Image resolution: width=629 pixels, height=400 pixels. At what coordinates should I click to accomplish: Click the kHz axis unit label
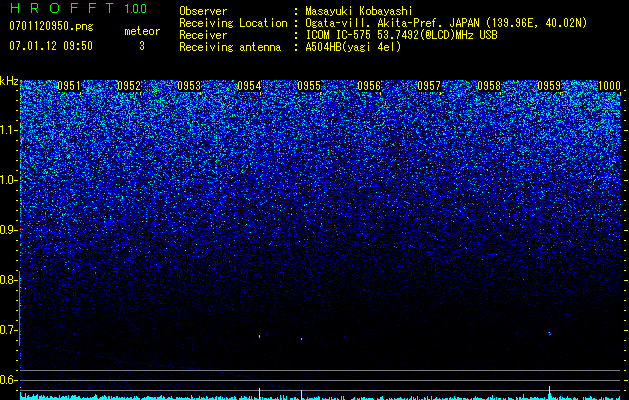click(9, 81)
